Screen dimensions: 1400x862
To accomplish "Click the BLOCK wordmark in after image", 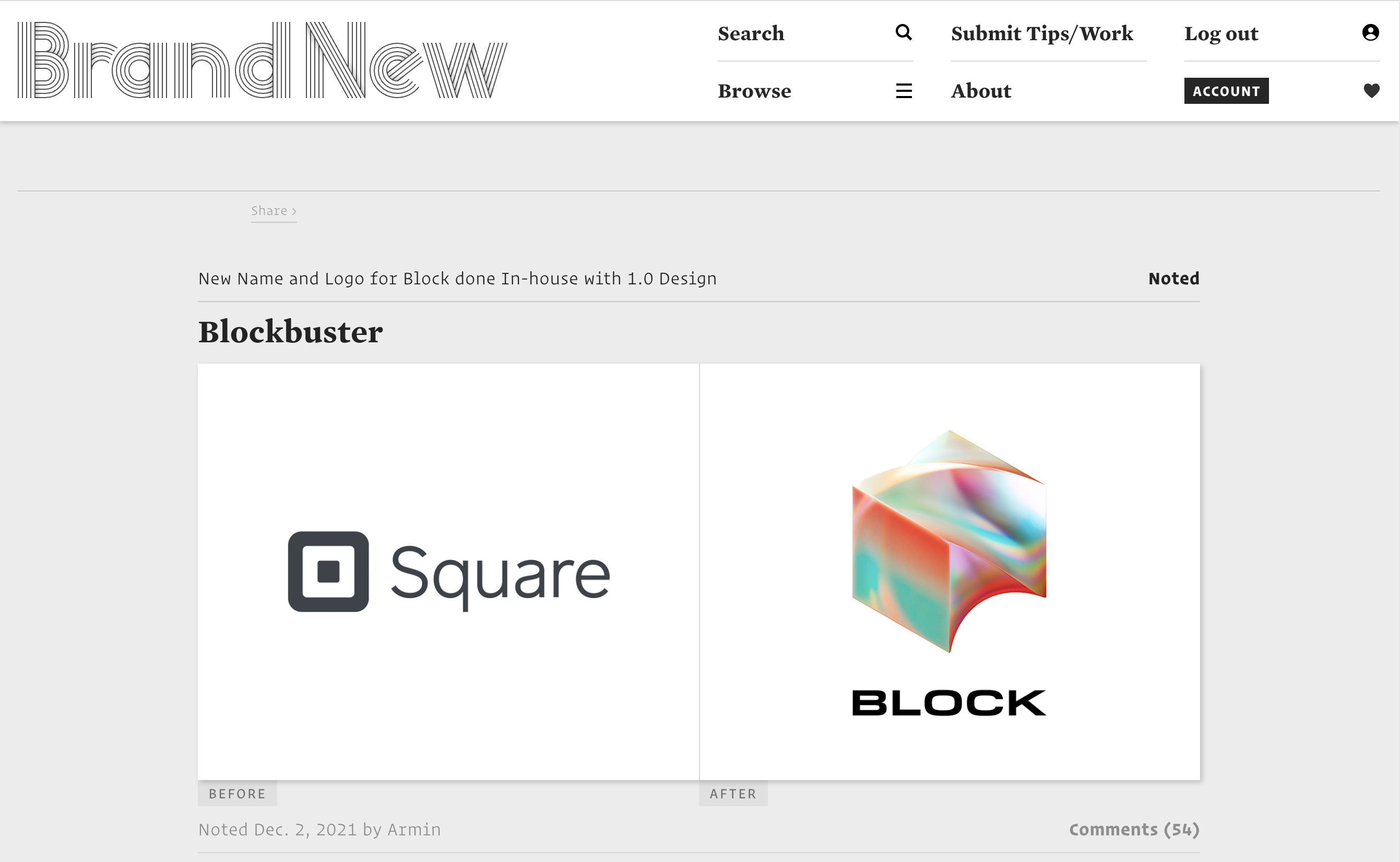I will [x=949, y=702].
